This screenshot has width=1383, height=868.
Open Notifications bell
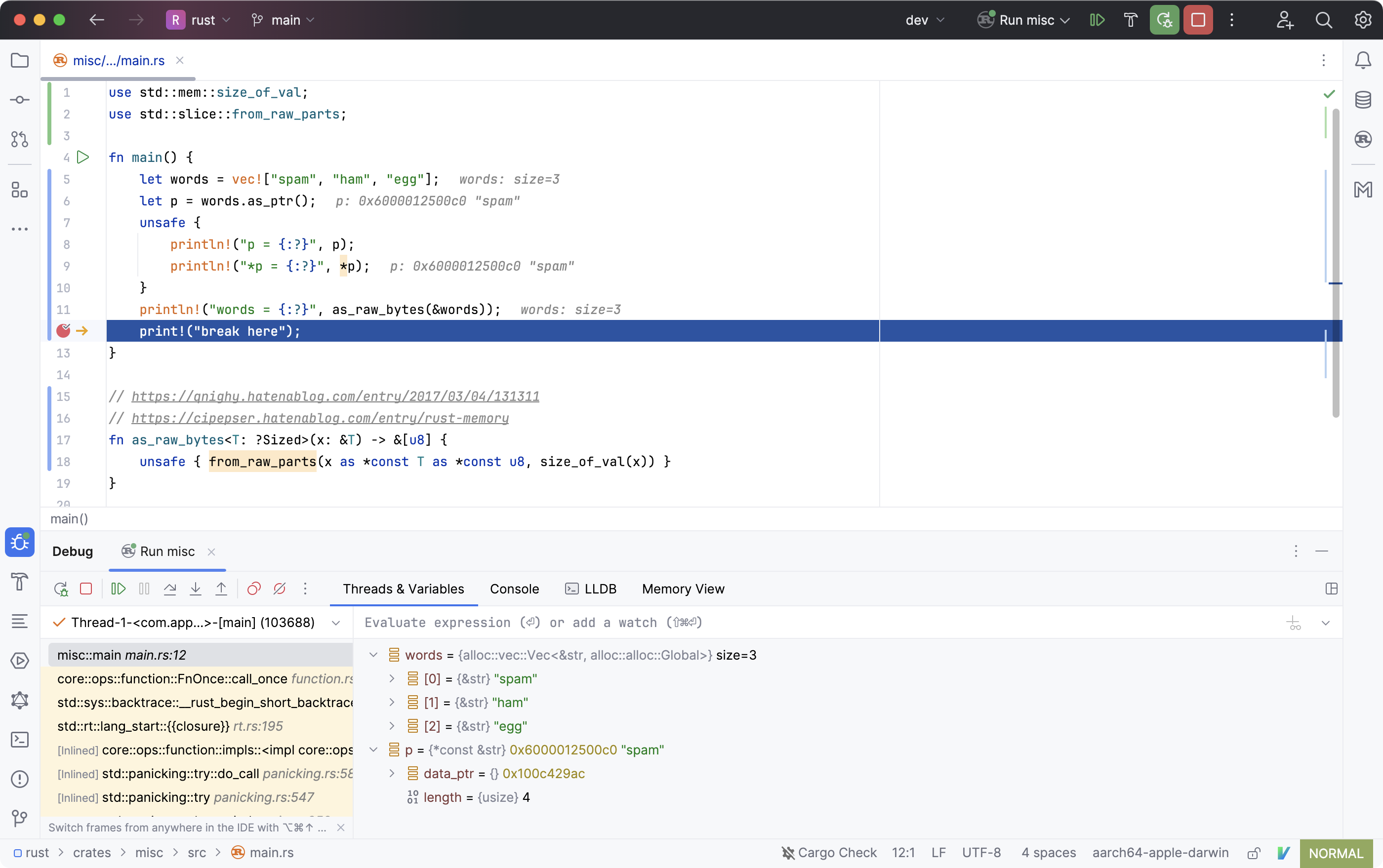[1363, 60]
